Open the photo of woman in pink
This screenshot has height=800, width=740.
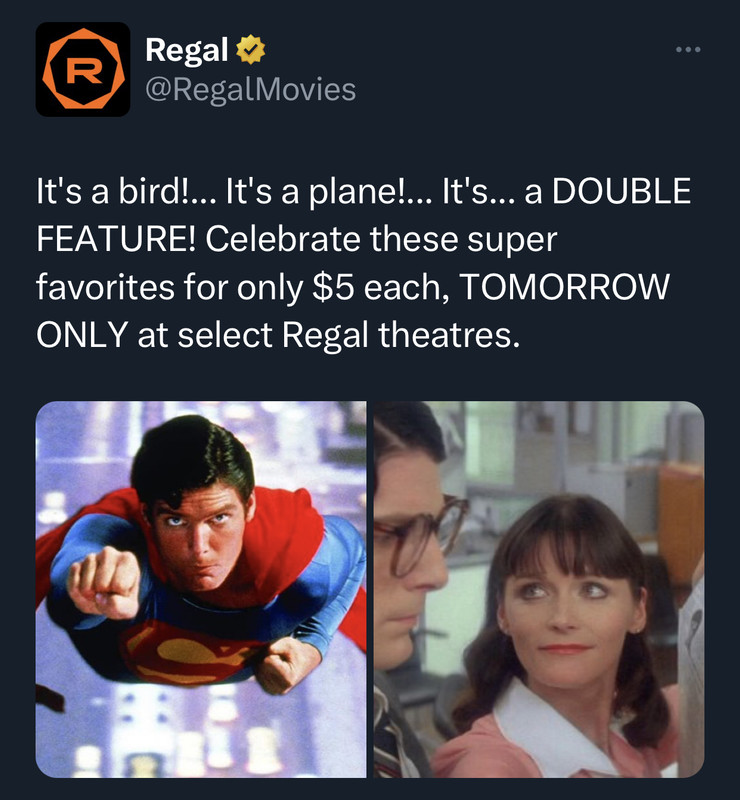[539, 589]
